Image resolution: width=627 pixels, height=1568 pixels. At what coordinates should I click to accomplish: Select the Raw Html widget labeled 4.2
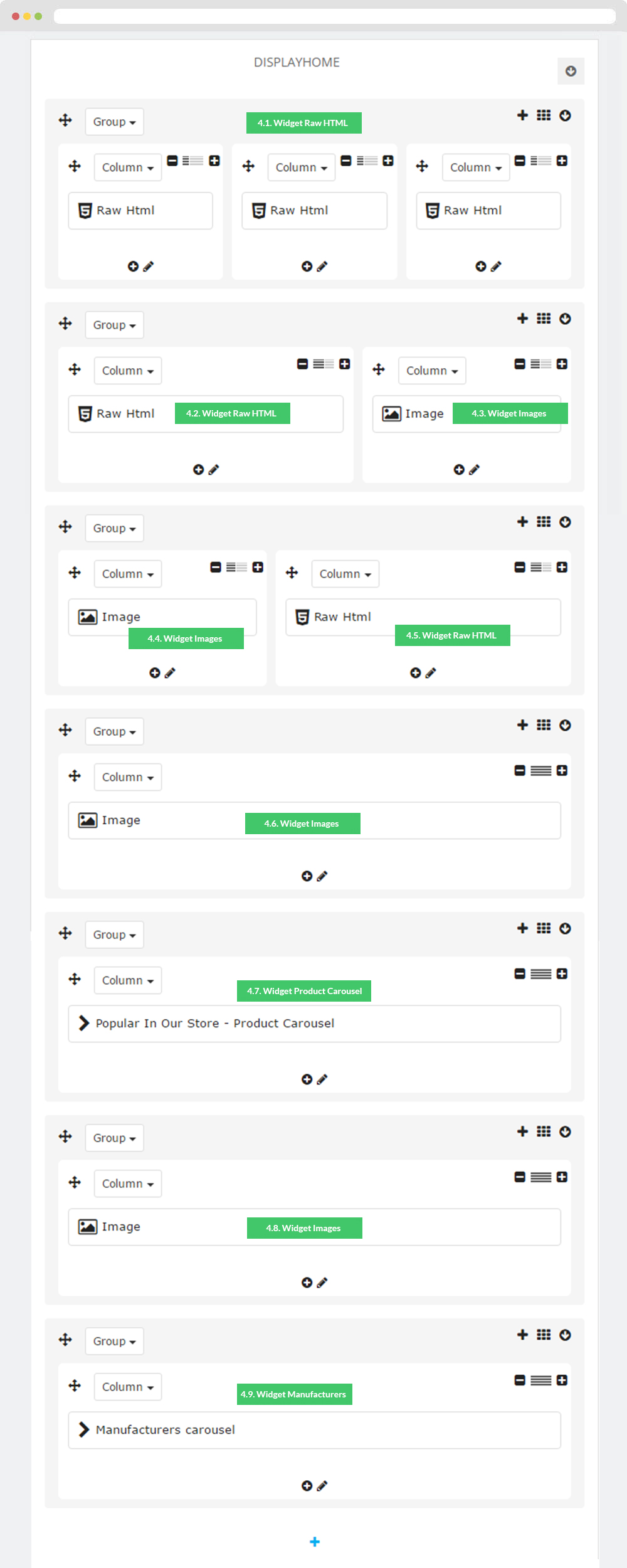206,414
